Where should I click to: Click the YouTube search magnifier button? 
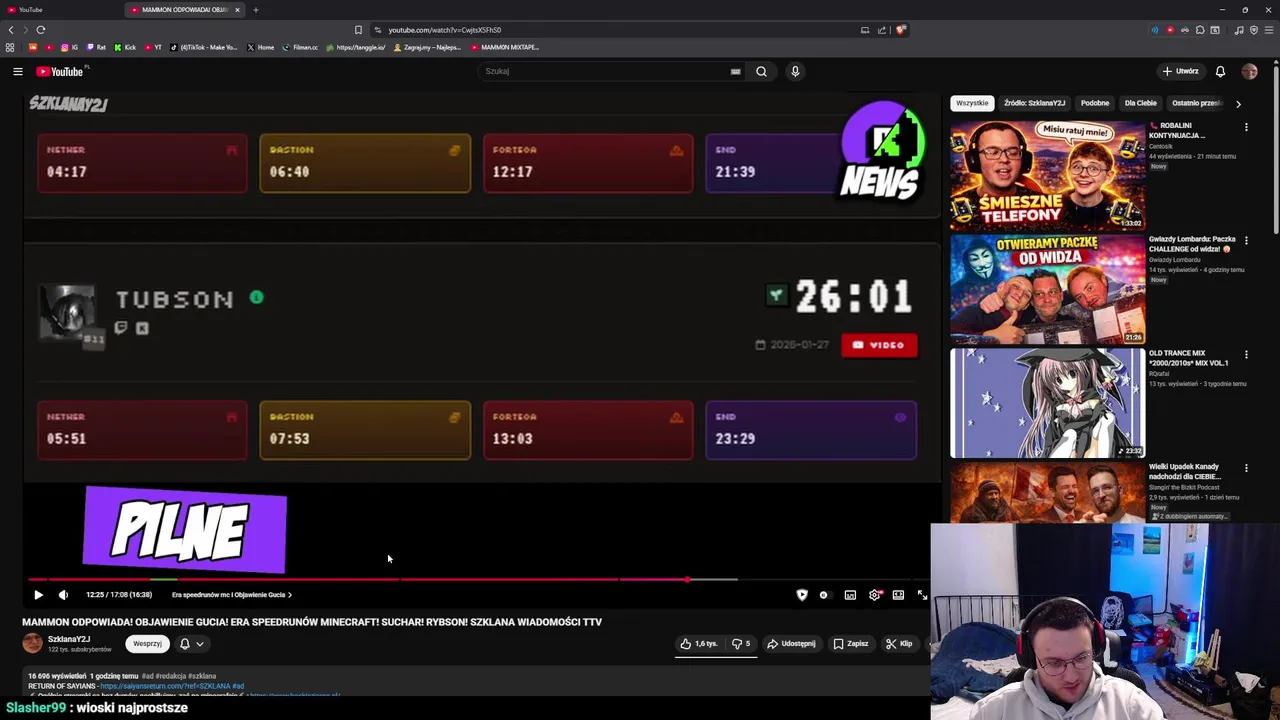[761, 71]
